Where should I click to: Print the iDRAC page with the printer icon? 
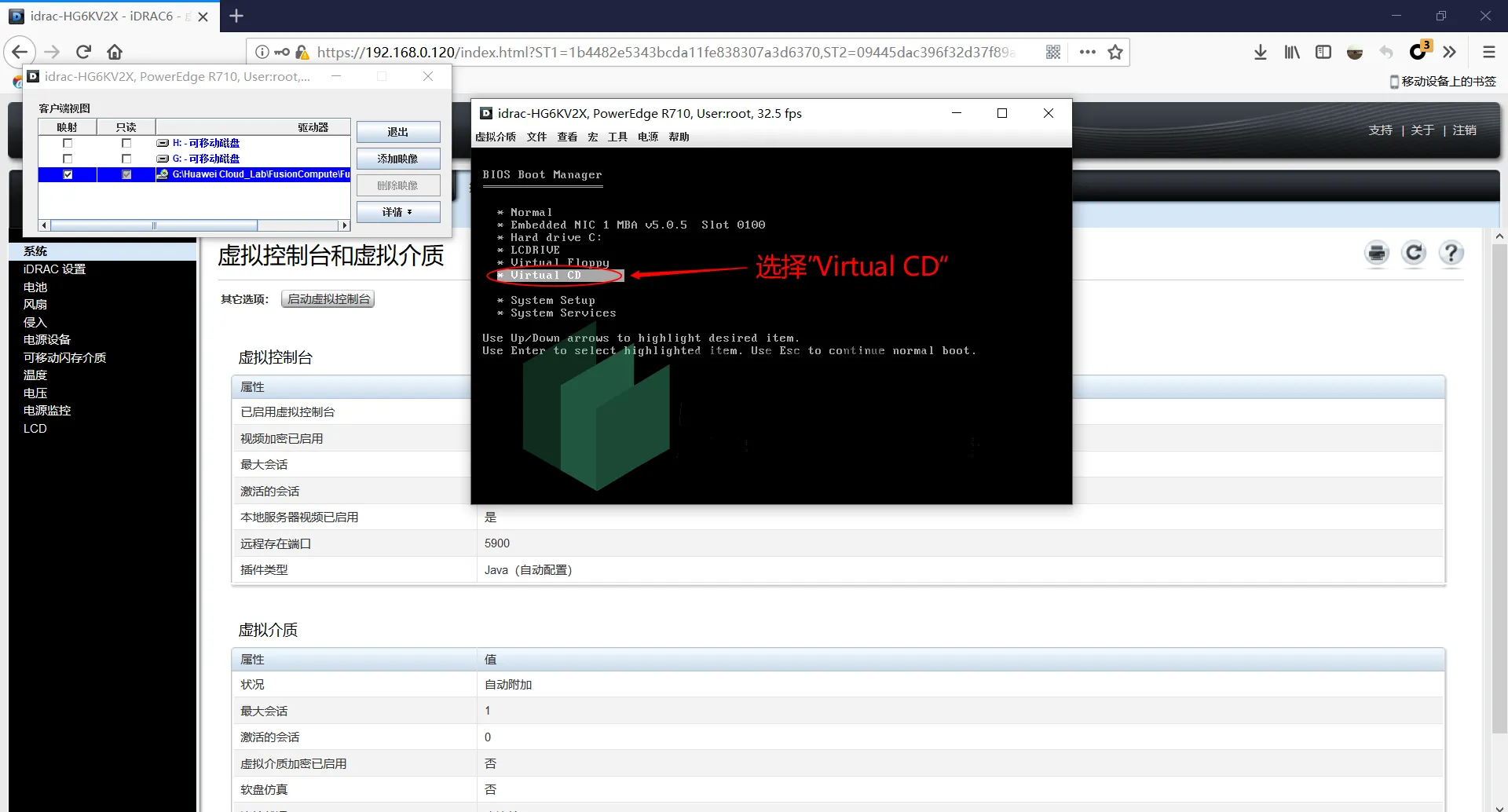pos(1377,253)
